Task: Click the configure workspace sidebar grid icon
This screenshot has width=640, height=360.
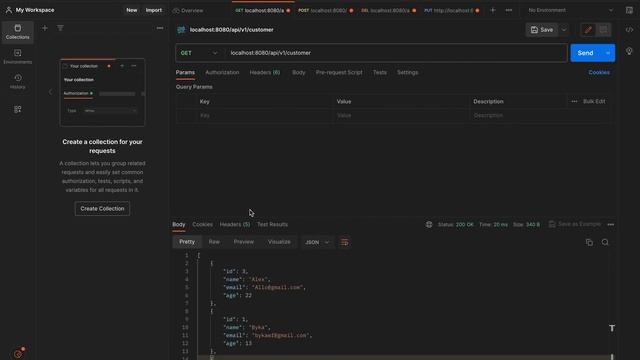Action: click(x=18, y=109)
